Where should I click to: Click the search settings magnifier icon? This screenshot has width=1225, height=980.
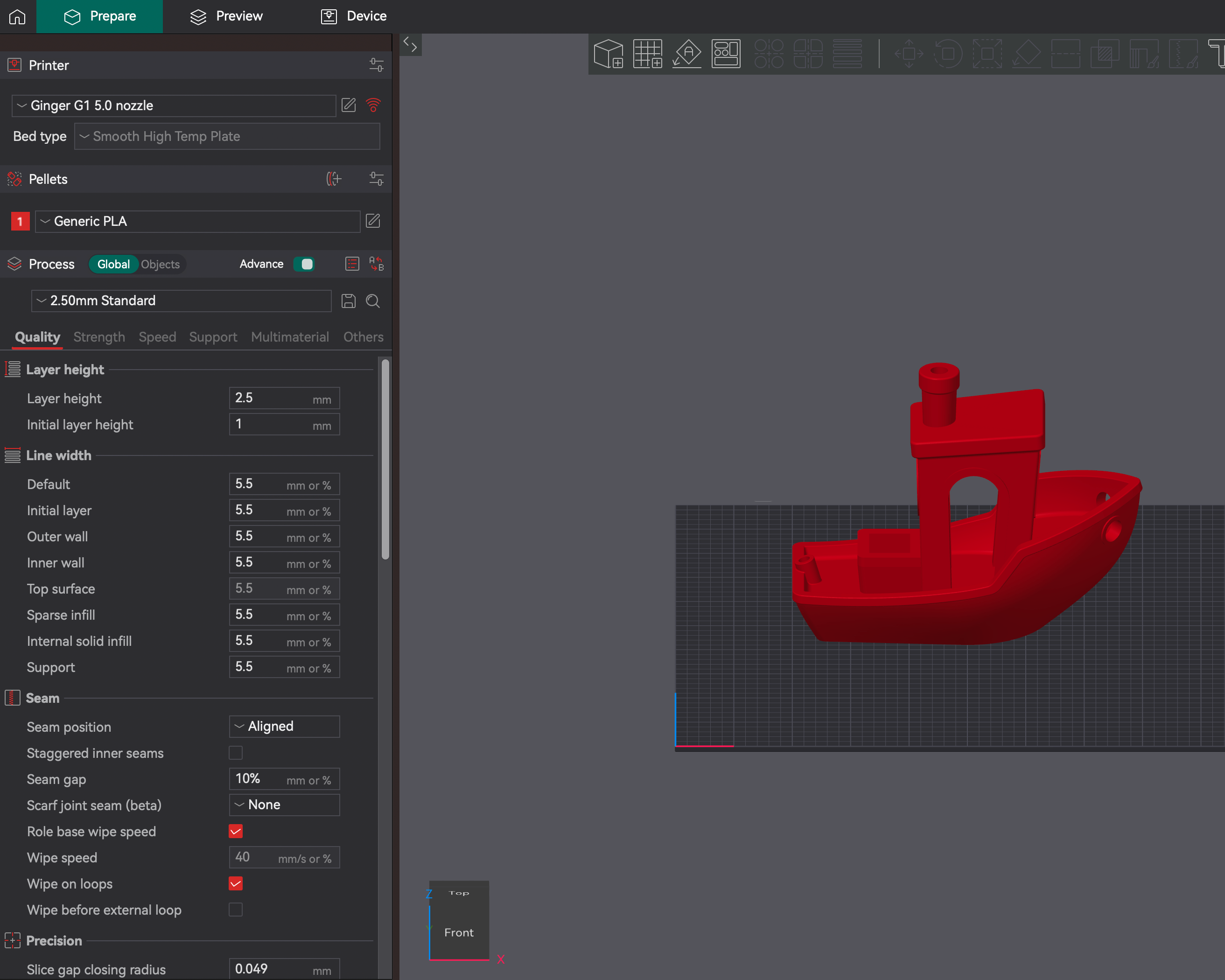373,301
